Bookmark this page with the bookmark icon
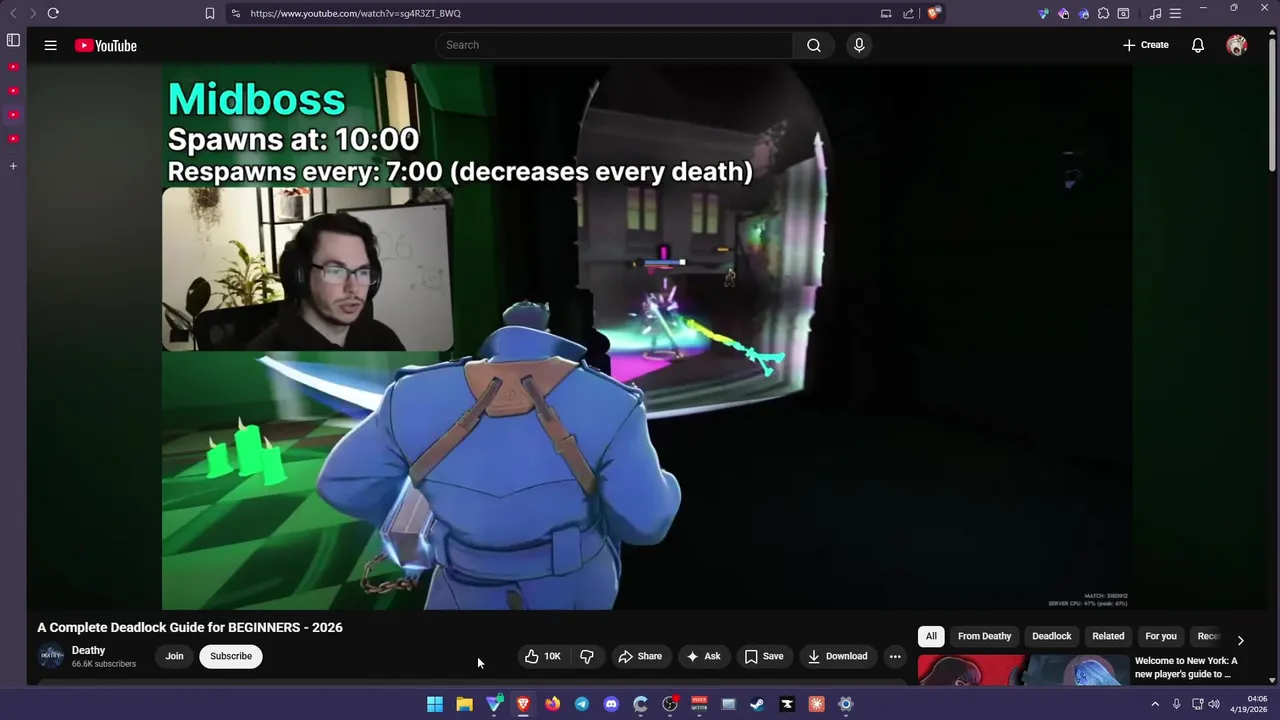This screenshot has width=1280, height=720. [210, 13]
